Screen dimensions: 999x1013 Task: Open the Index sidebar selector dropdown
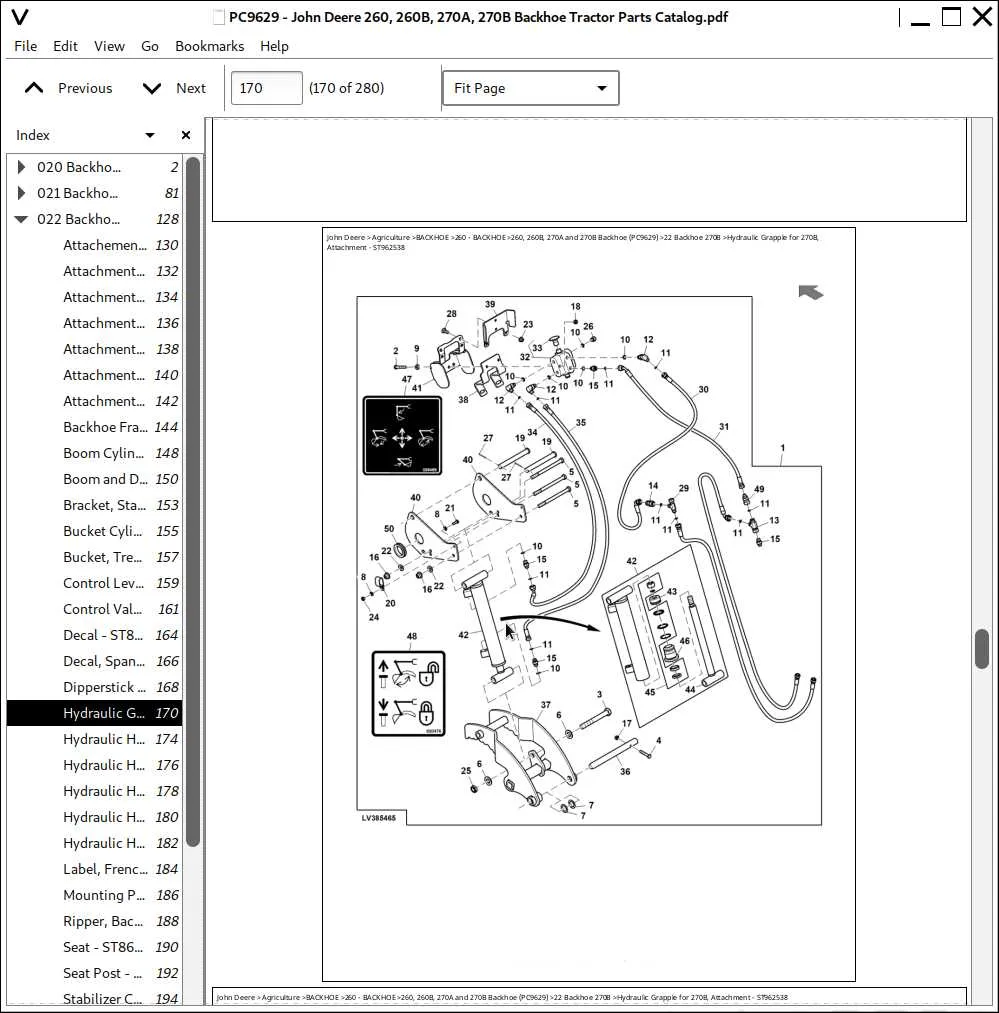point(150,135)
